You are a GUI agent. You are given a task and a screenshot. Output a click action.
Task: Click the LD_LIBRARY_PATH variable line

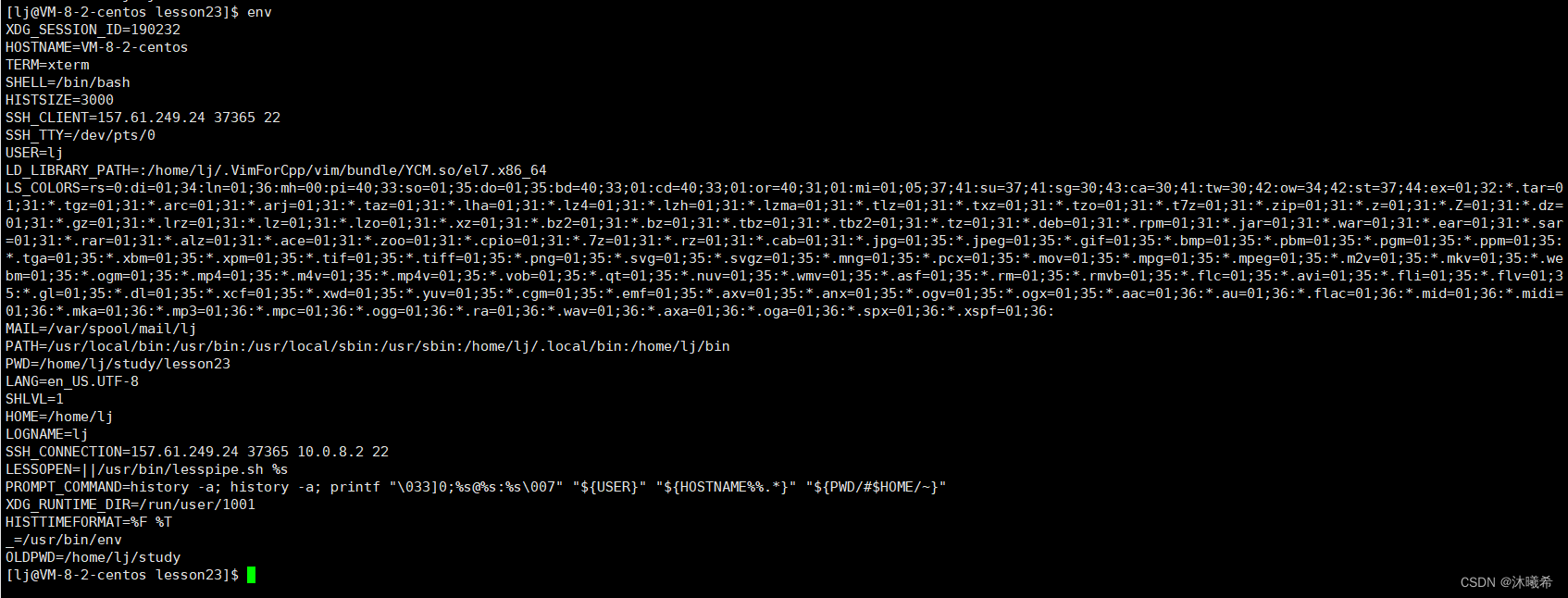[276, 170]
